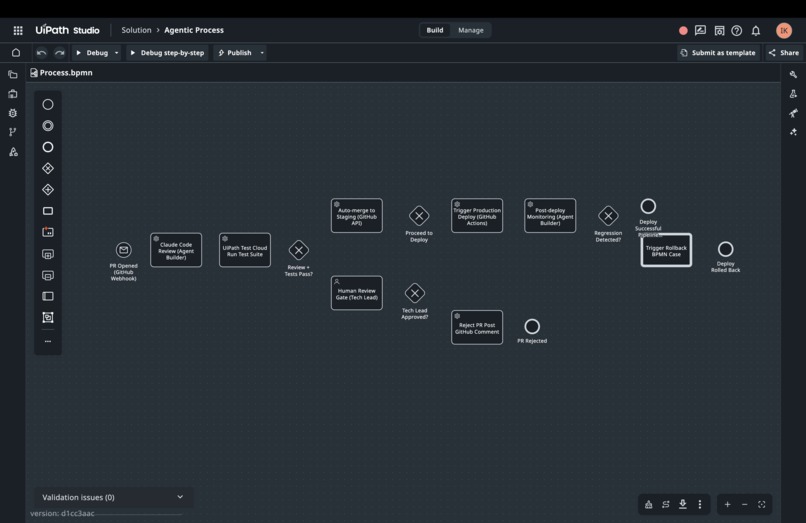Select the Regression Detected gateway

pyautogui.click(x=608, y=216)
